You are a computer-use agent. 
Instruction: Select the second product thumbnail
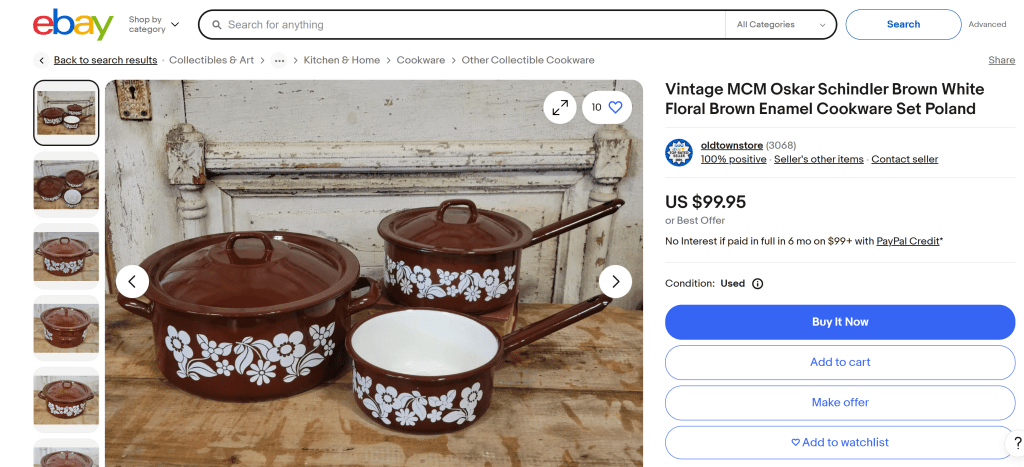67,184
